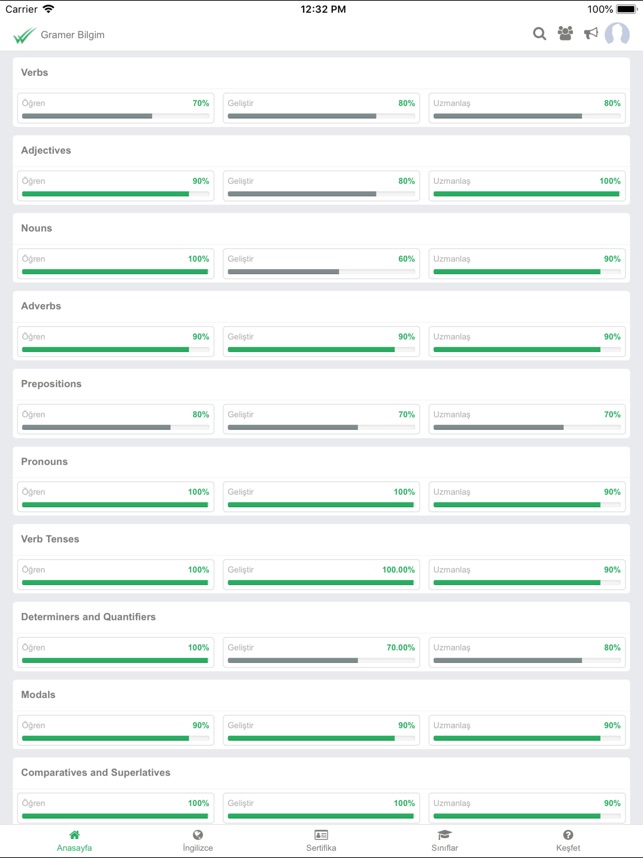Select the Prepositions Geliştir 70% card
The width and height of the screenshot is (643, 858).
coord(321,420)
